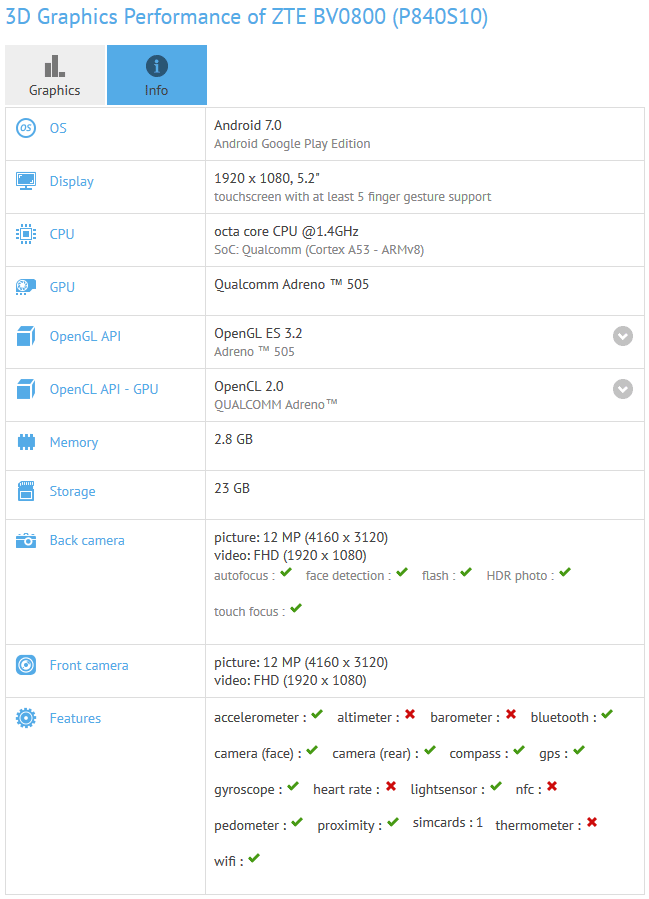Select the Info tab

click(x=157, y=76)
